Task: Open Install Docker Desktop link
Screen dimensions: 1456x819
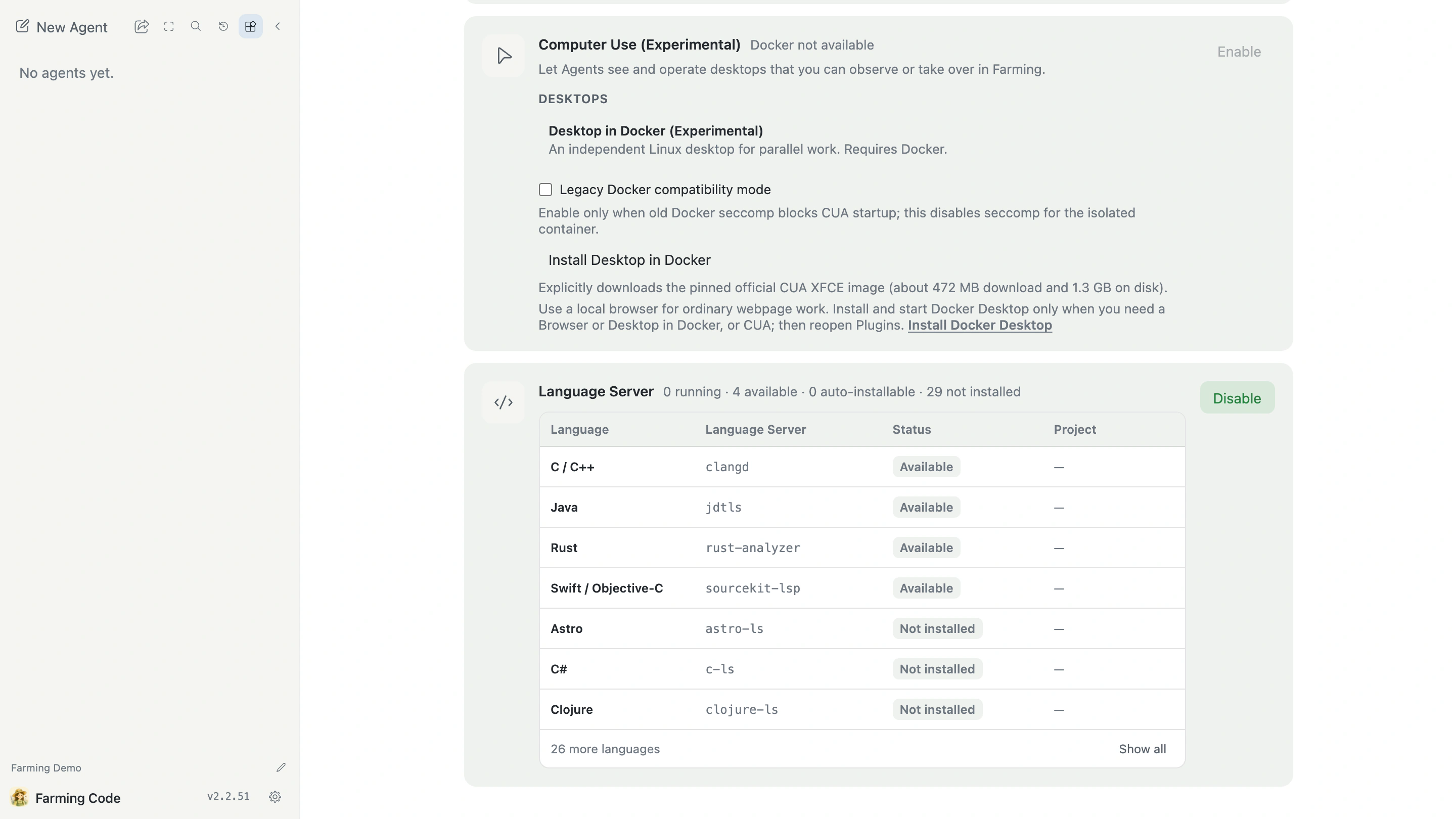Action: click(980, 325)
